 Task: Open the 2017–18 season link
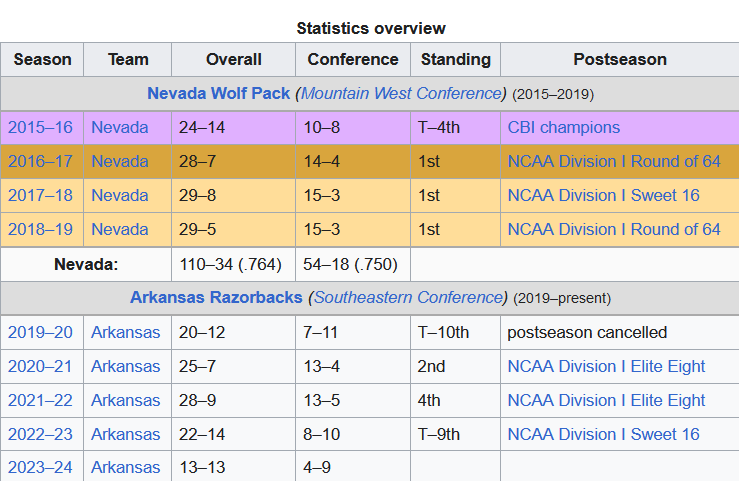[x=40, y=195]
